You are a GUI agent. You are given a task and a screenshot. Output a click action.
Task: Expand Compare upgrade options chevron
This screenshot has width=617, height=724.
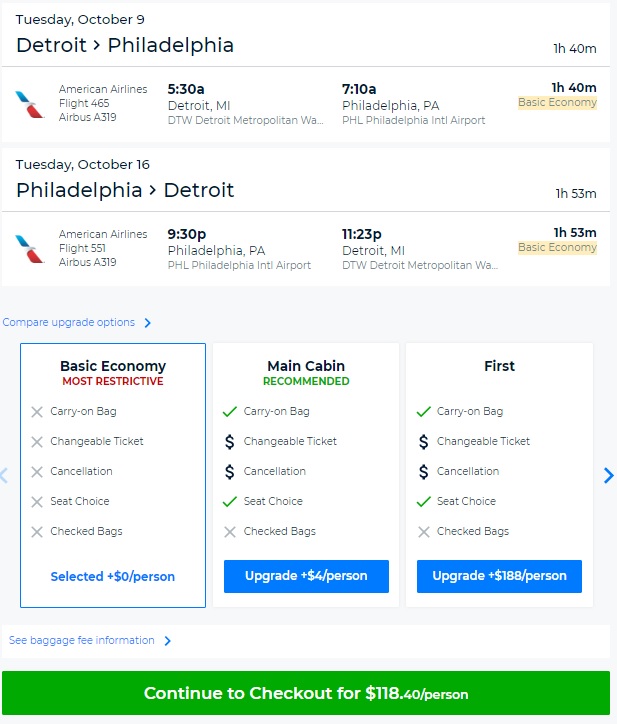point(148,323)
